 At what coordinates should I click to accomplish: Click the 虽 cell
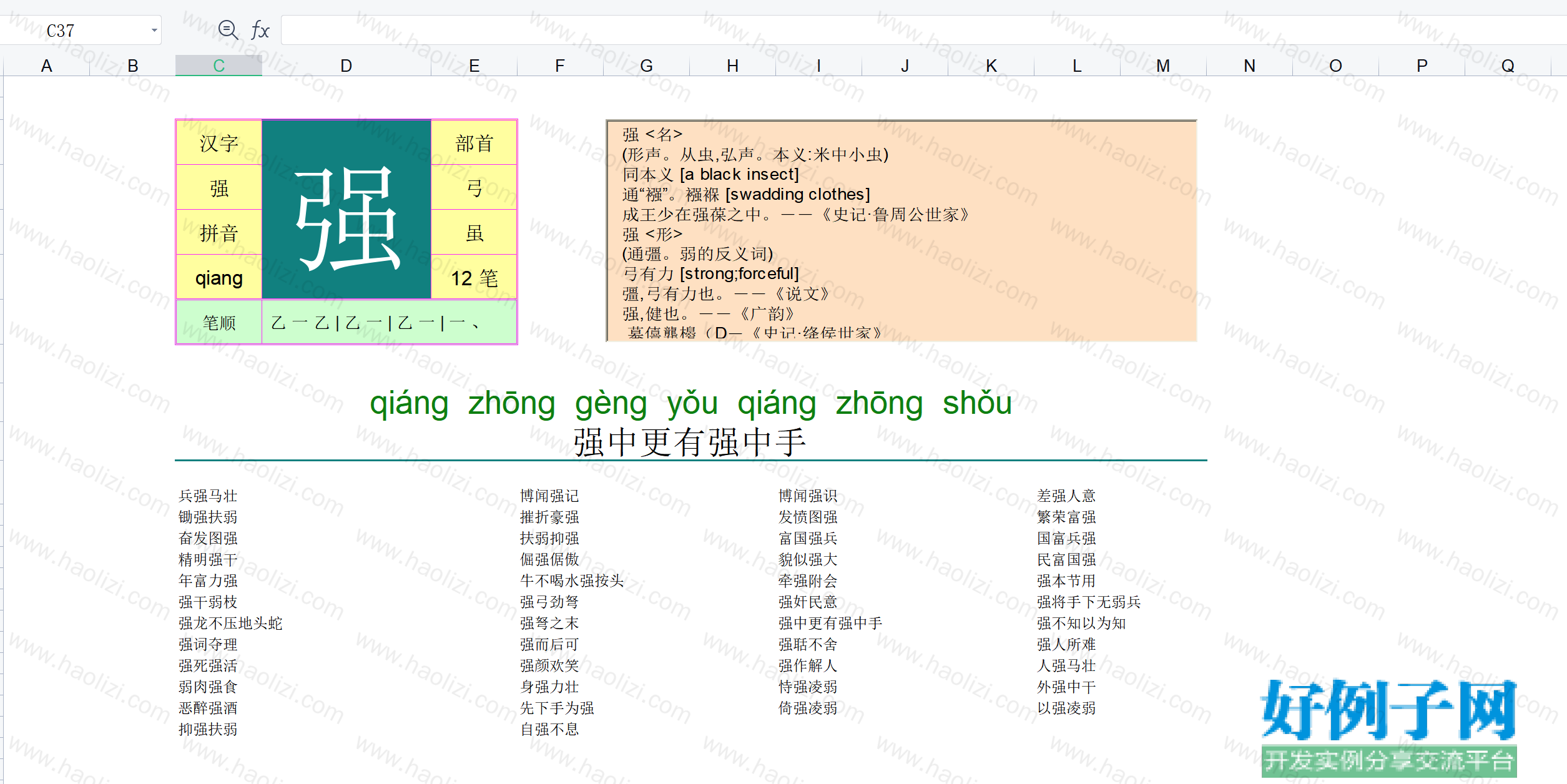click(x=474, y=233)
